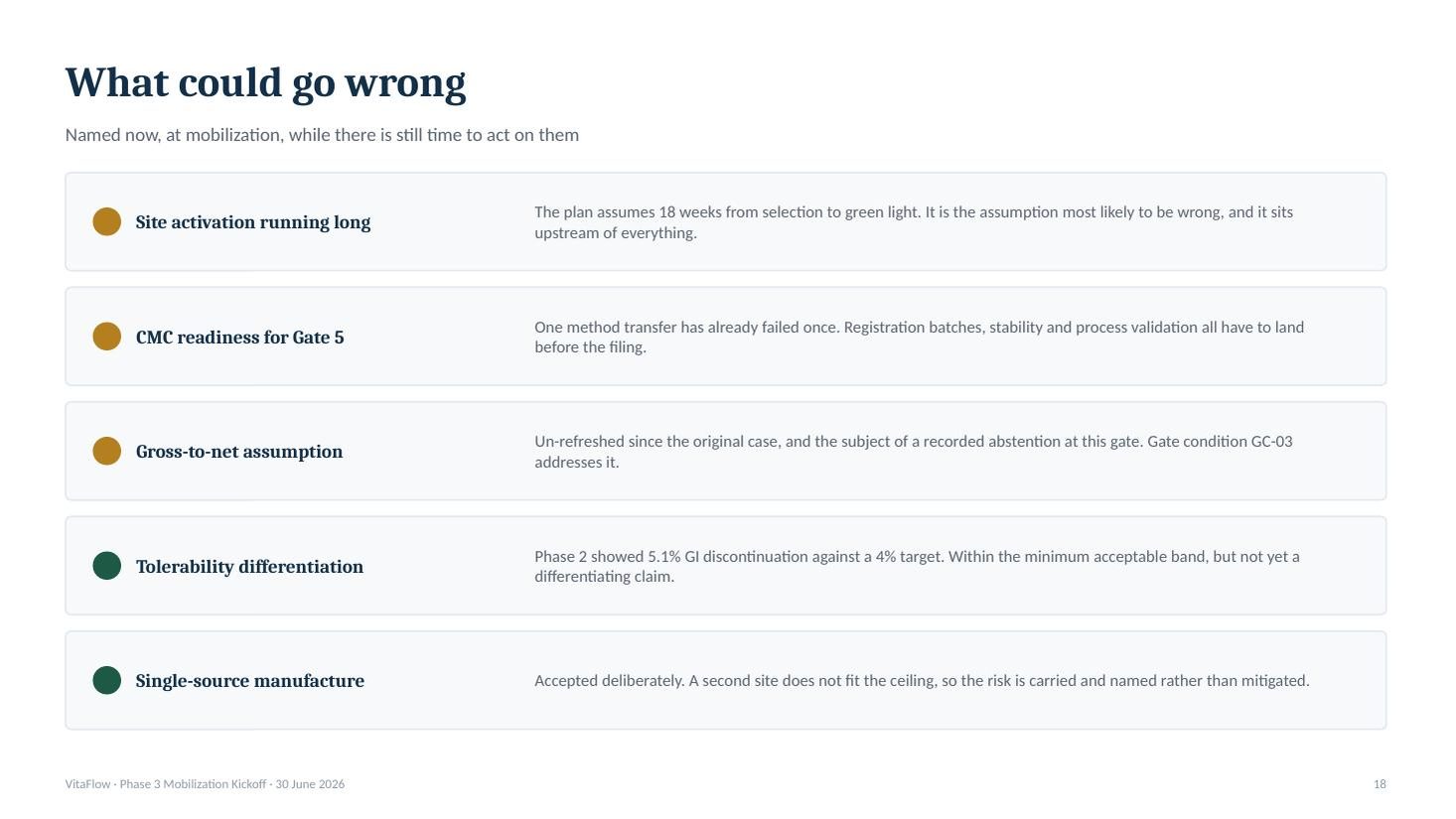Image resolution: width=1456 pixels, height=819 pixels.
Task: Click the VitaFlow Phase 3 footer text
Action: (205, 784)
